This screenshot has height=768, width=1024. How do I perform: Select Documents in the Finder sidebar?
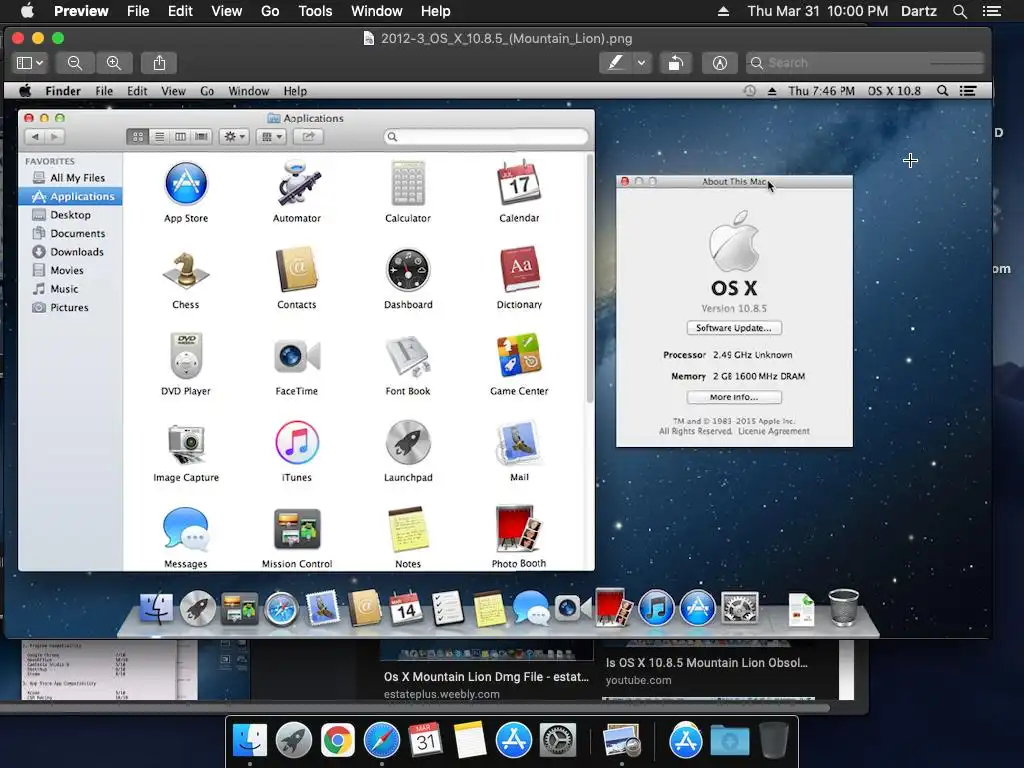pyautogui.click(x=69, y=233)
